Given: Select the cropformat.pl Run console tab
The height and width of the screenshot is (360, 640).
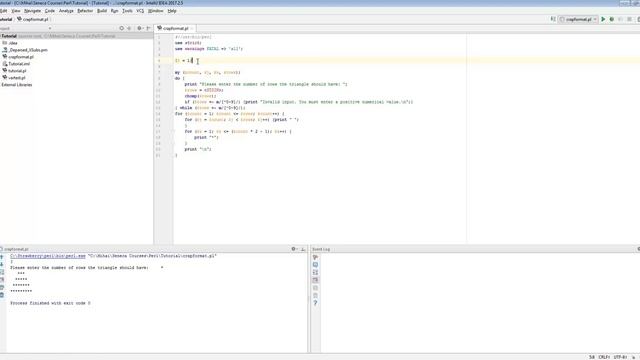Looking at the screenshot, I should pos(15,249).
